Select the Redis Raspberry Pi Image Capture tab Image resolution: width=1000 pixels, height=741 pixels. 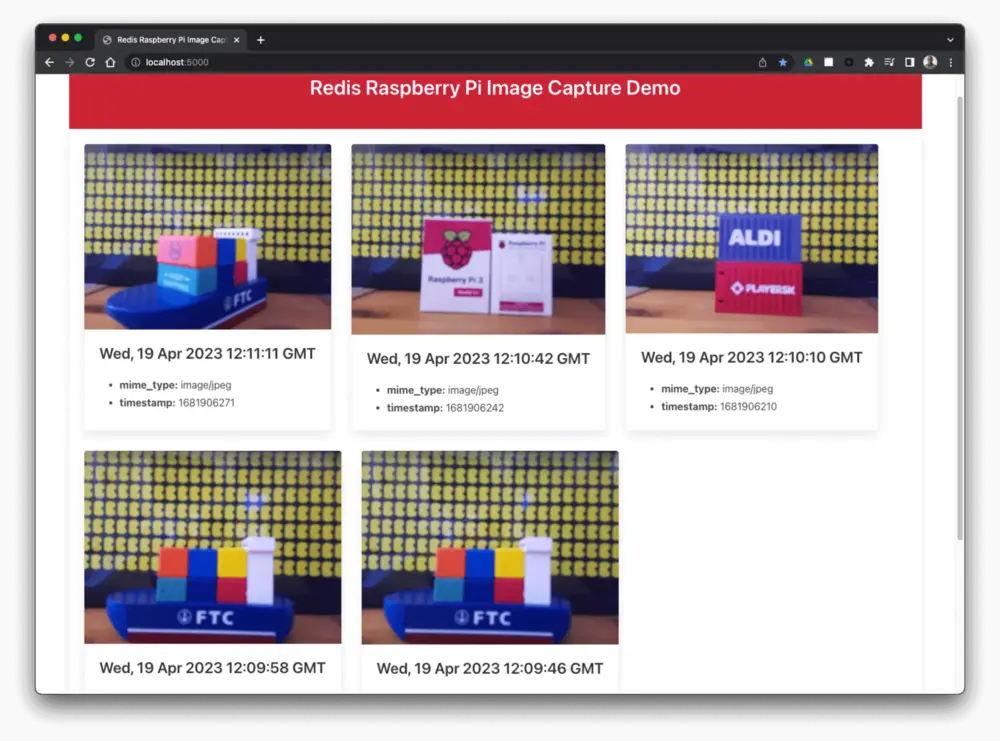[x=165, y=40]
